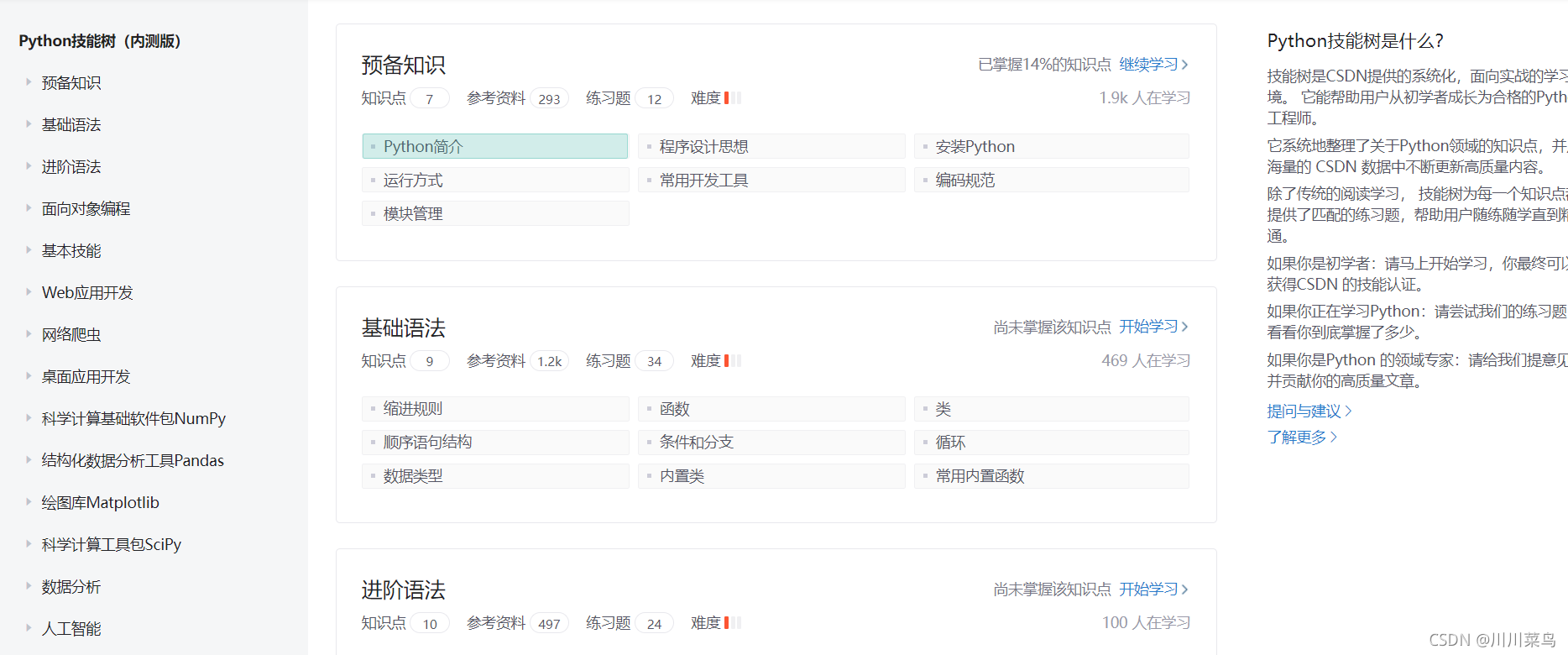Click the 练习题 count 34 badge

tap(655, 361)
